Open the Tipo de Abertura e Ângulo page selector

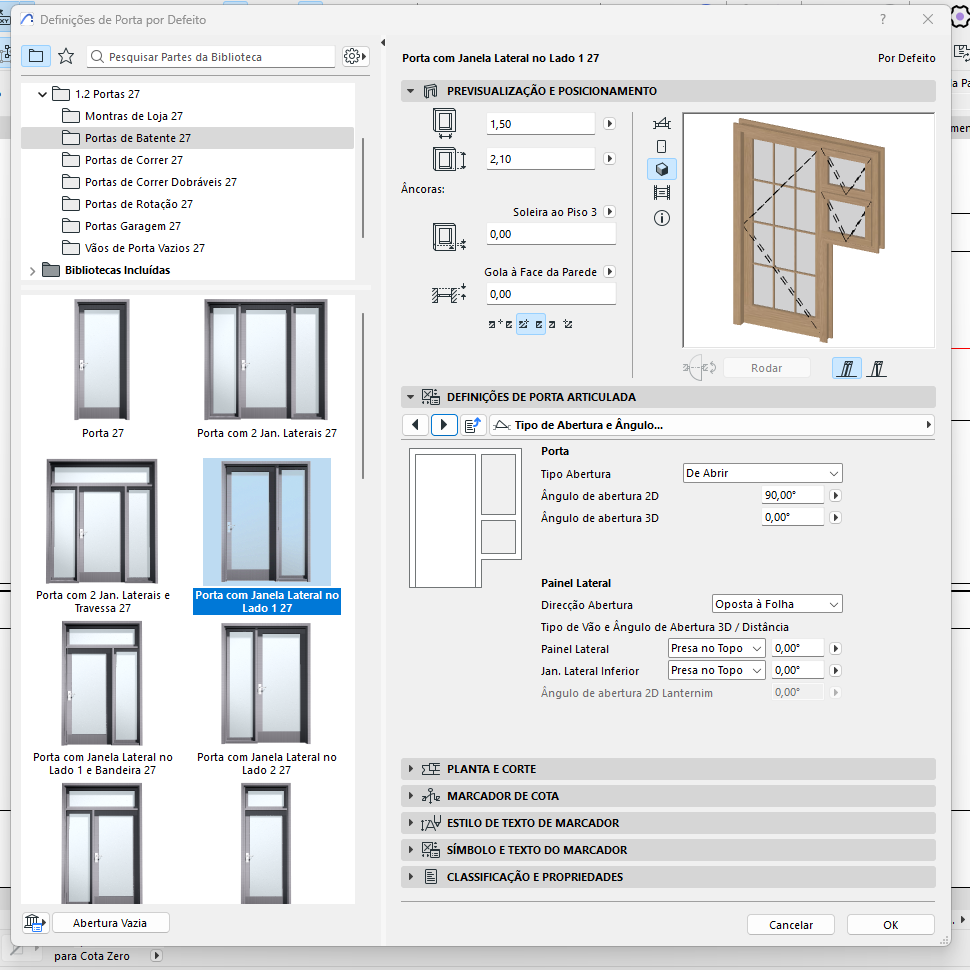[x=711, y=425]
